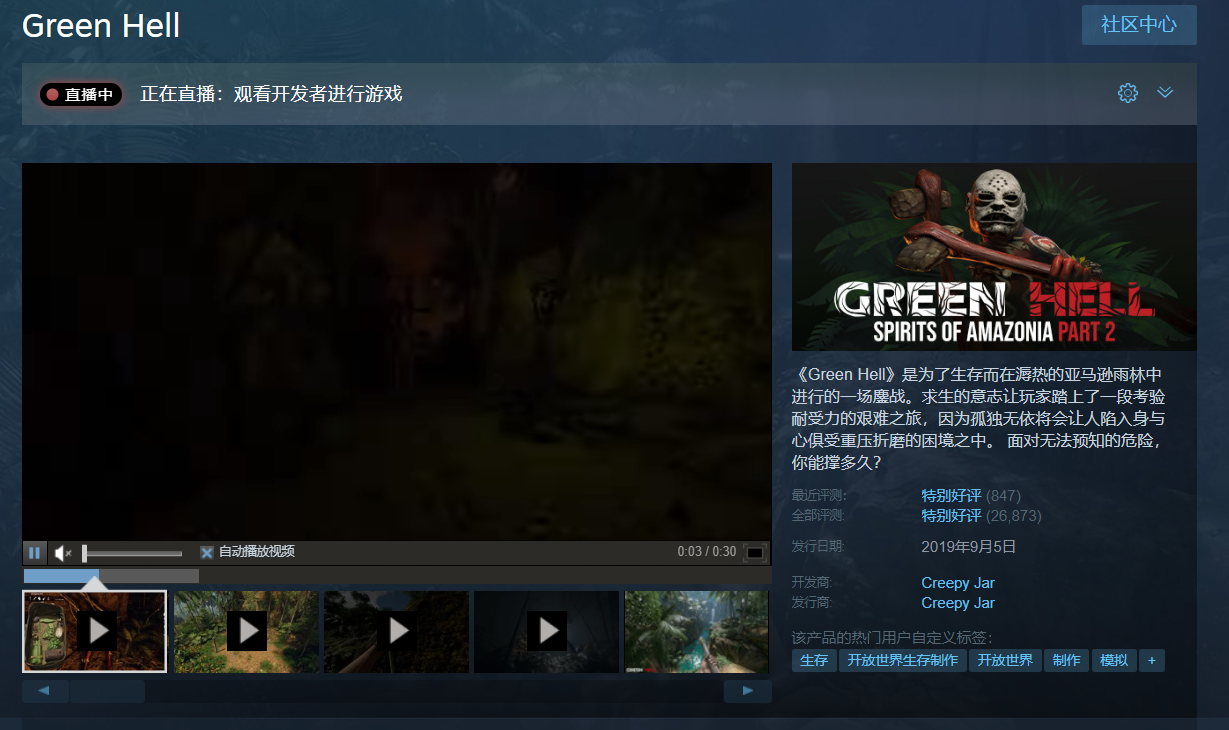Play the second video thumbnail
The width and height of the screenshot is (1229, 730).
coord(246,631)
